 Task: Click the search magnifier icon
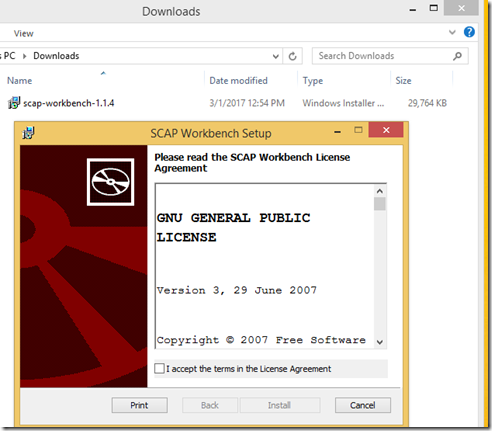457,56
